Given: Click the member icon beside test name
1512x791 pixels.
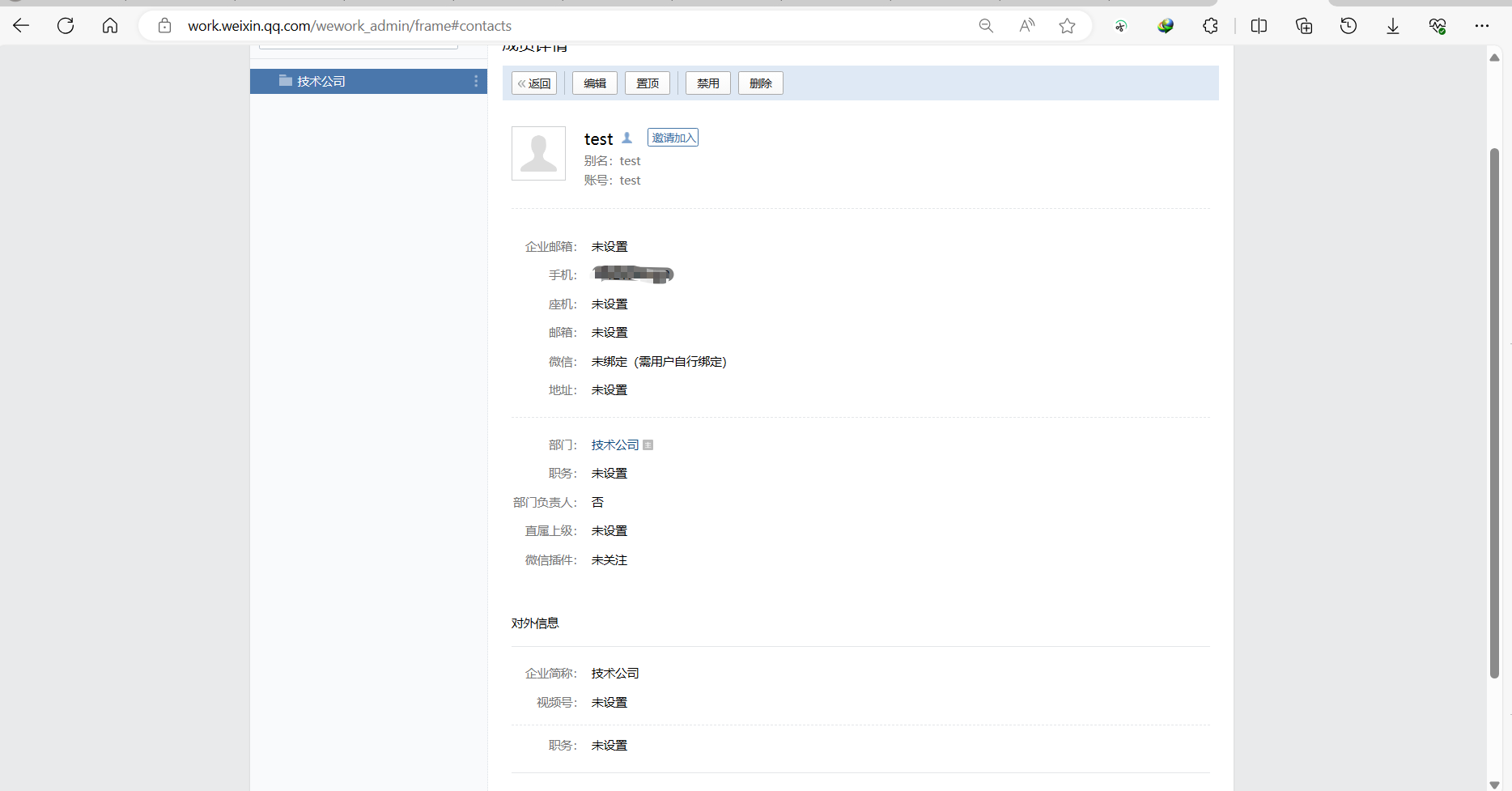Looking at the screenshot, I should pos(626,138).
